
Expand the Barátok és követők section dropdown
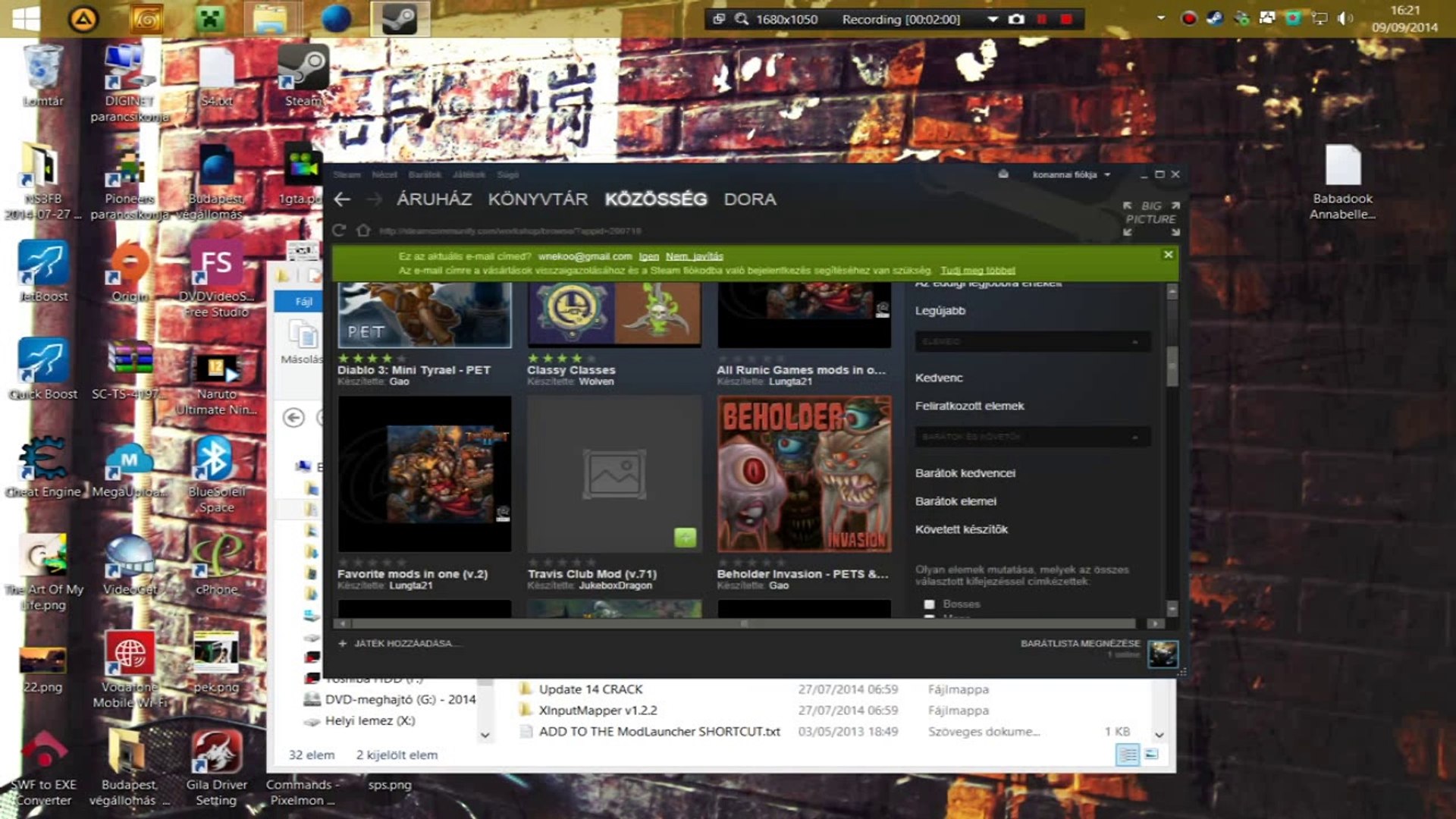[1033, 437]
